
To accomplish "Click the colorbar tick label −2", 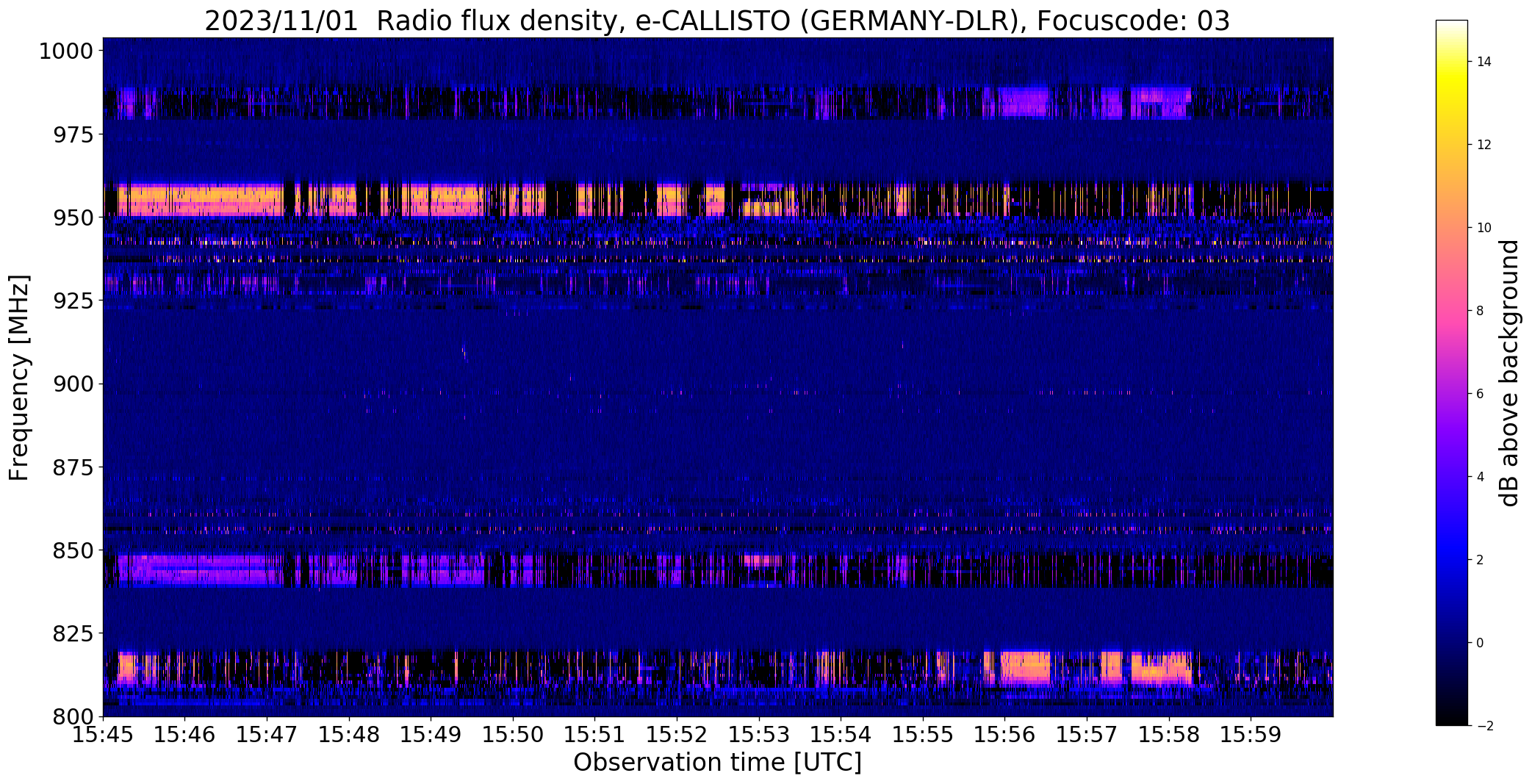I will point(1484,726).
